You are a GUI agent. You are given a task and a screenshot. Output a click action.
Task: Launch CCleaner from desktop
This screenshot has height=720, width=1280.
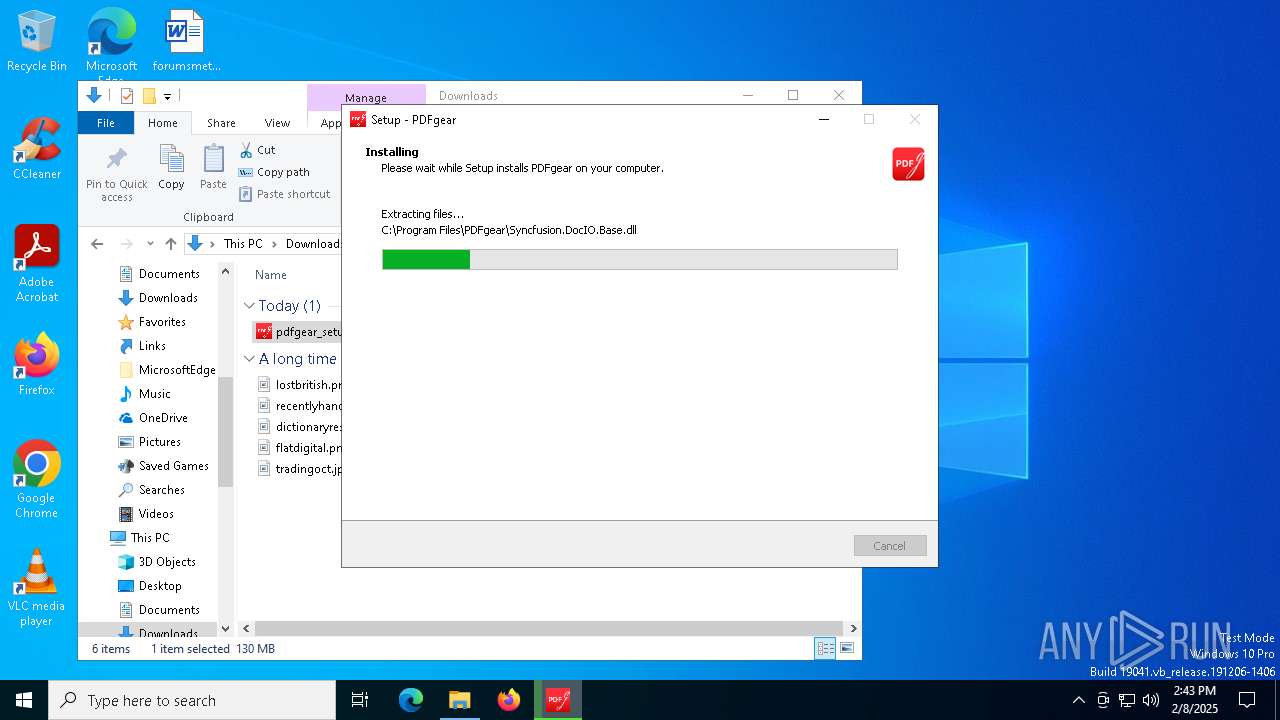[37, 149]
